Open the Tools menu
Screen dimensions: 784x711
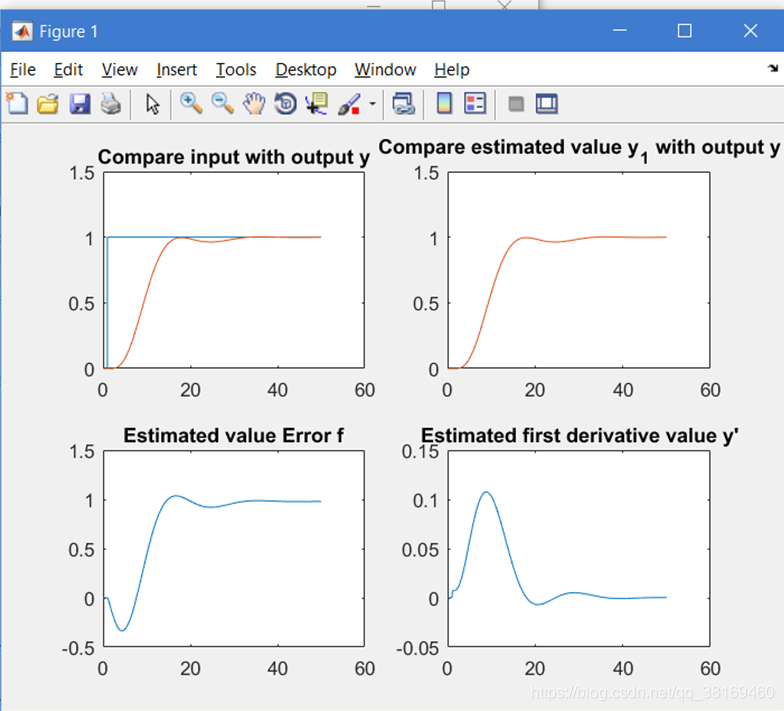pyautogui.click(x=236, y=70)
